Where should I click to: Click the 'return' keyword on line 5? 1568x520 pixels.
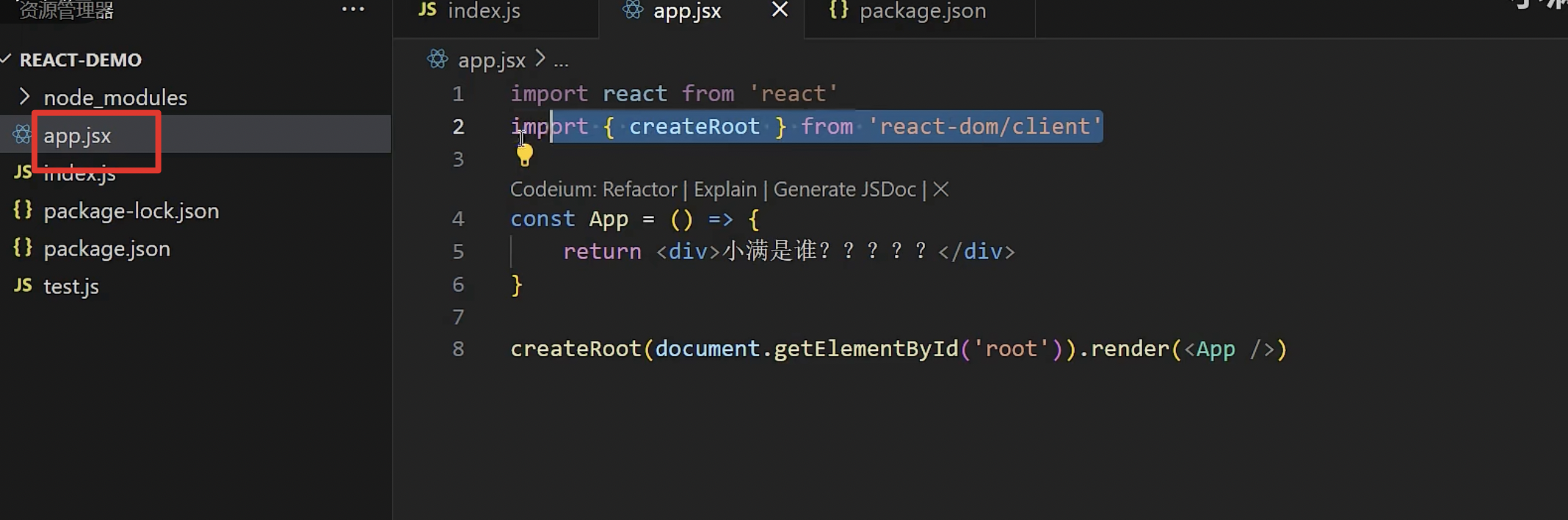(602, 251)
